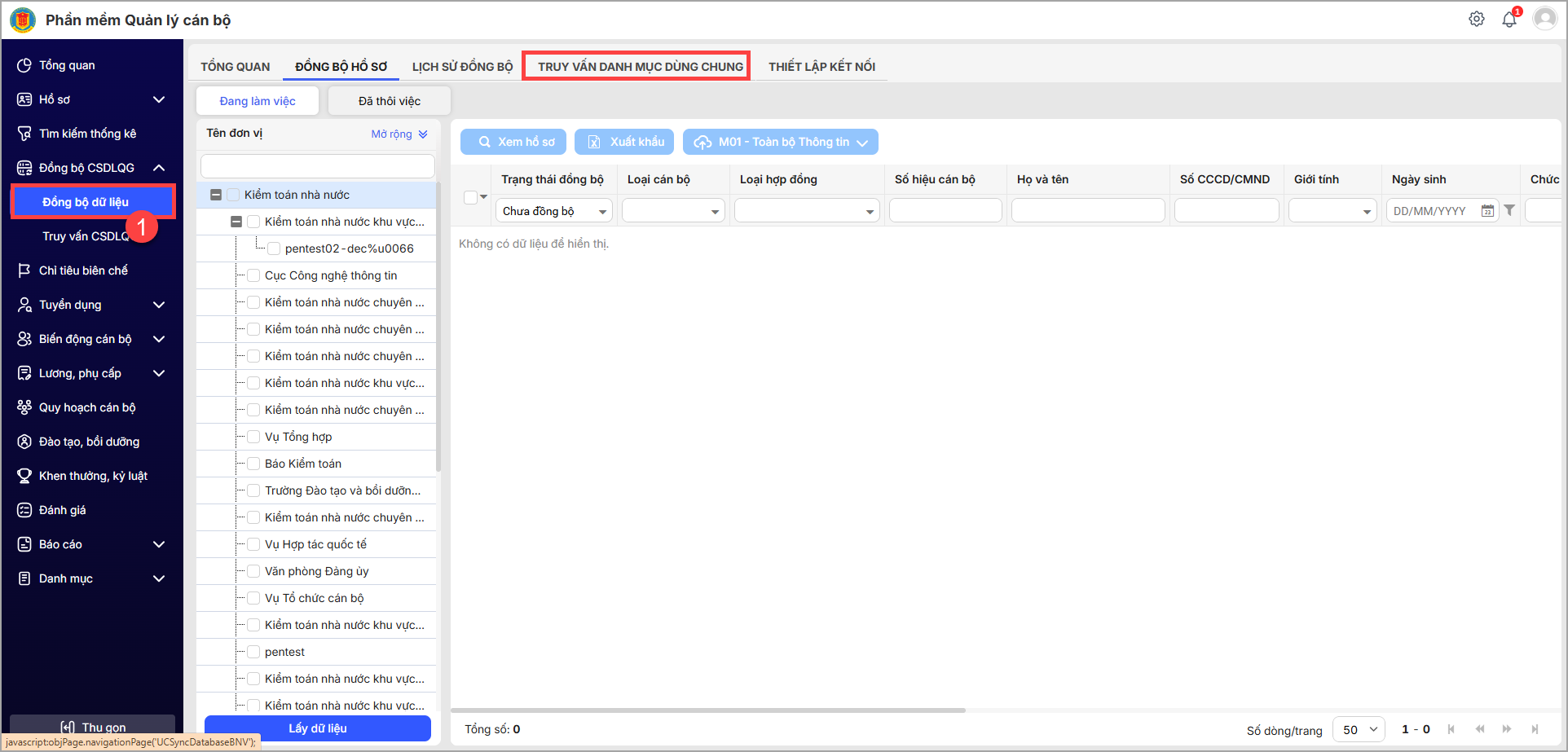Toggle the select-all checkbox in table header
1568x752 pixels.
470,197
